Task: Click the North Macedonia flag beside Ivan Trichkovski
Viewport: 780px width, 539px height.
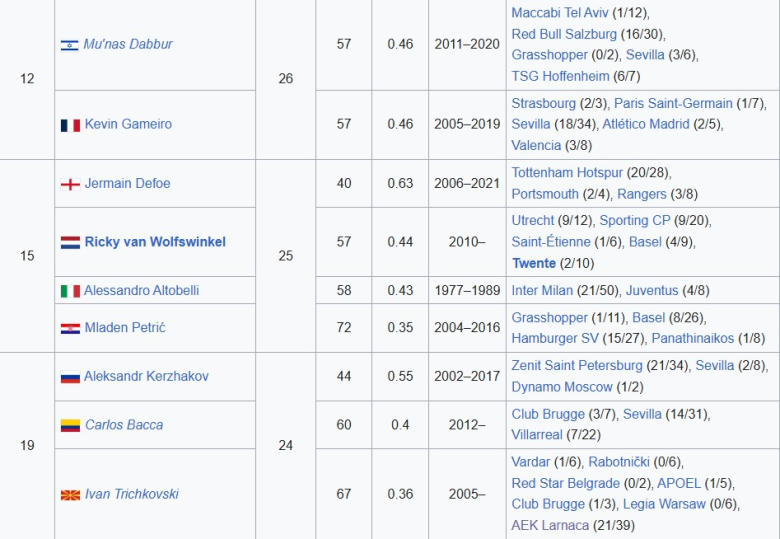Action: click(70, 495)
